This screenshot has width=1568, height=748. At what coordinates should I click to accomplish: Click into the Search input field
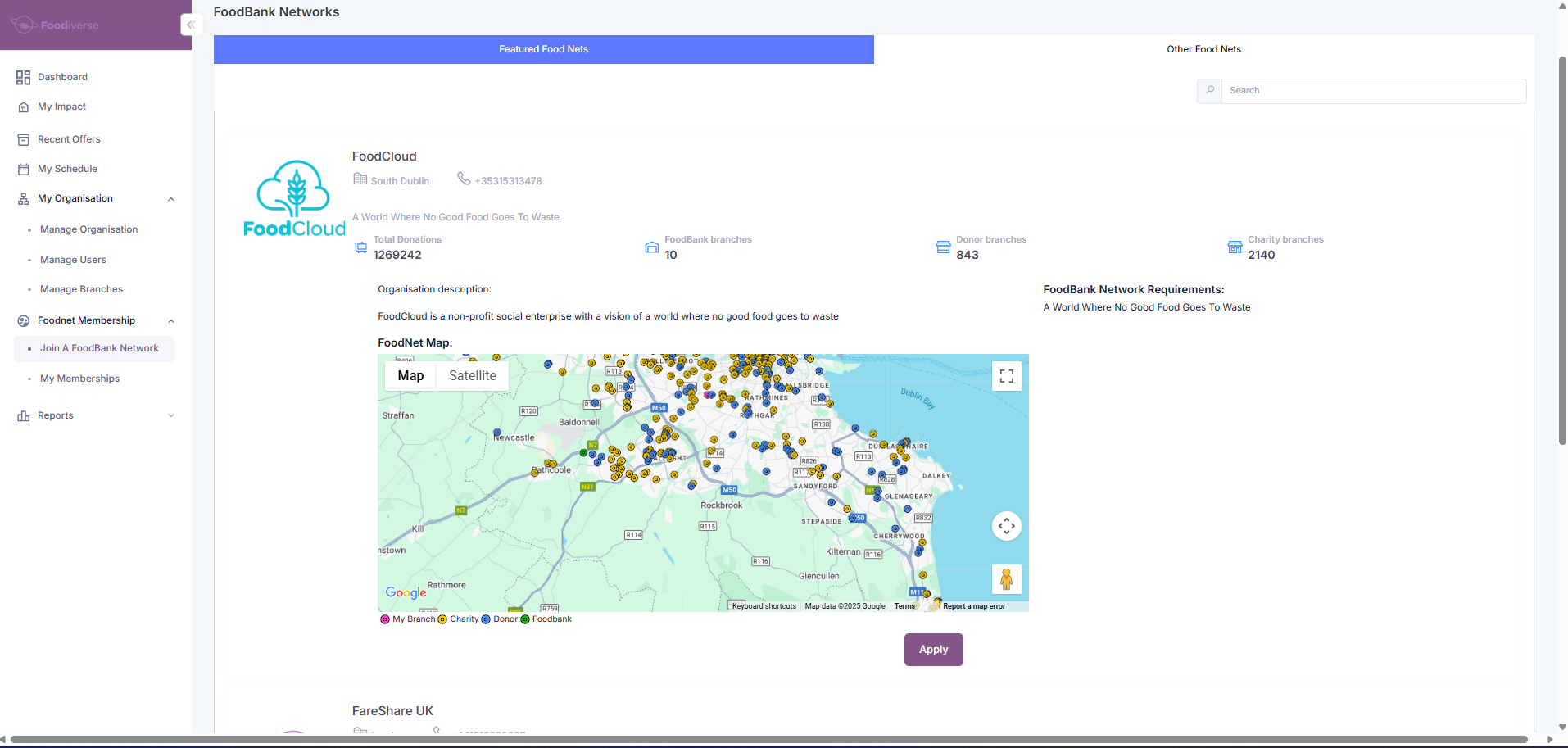1373,91
